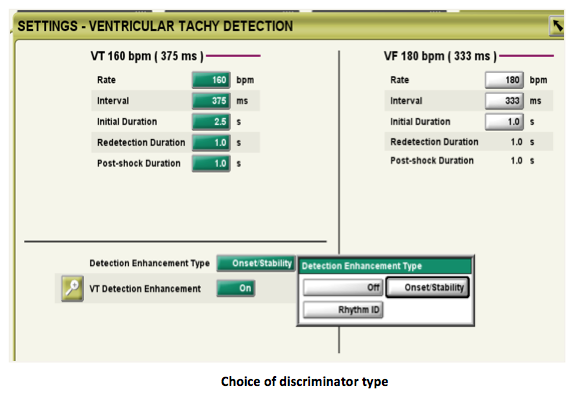Click the Settings - Ventricular Tachy Detection title

point(155,26)
